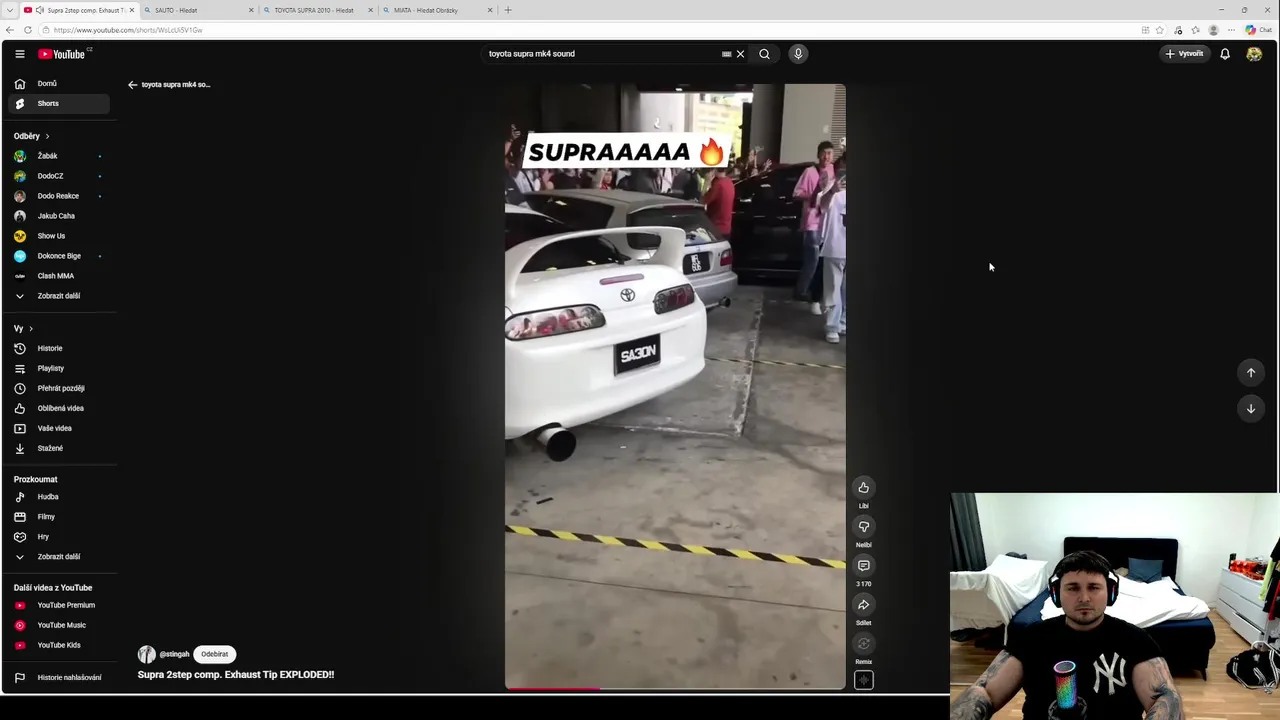Switch to the MIATA - Hledat Obrázky tab
This screenshot has height=720, width=1280.
click(435, 10)
